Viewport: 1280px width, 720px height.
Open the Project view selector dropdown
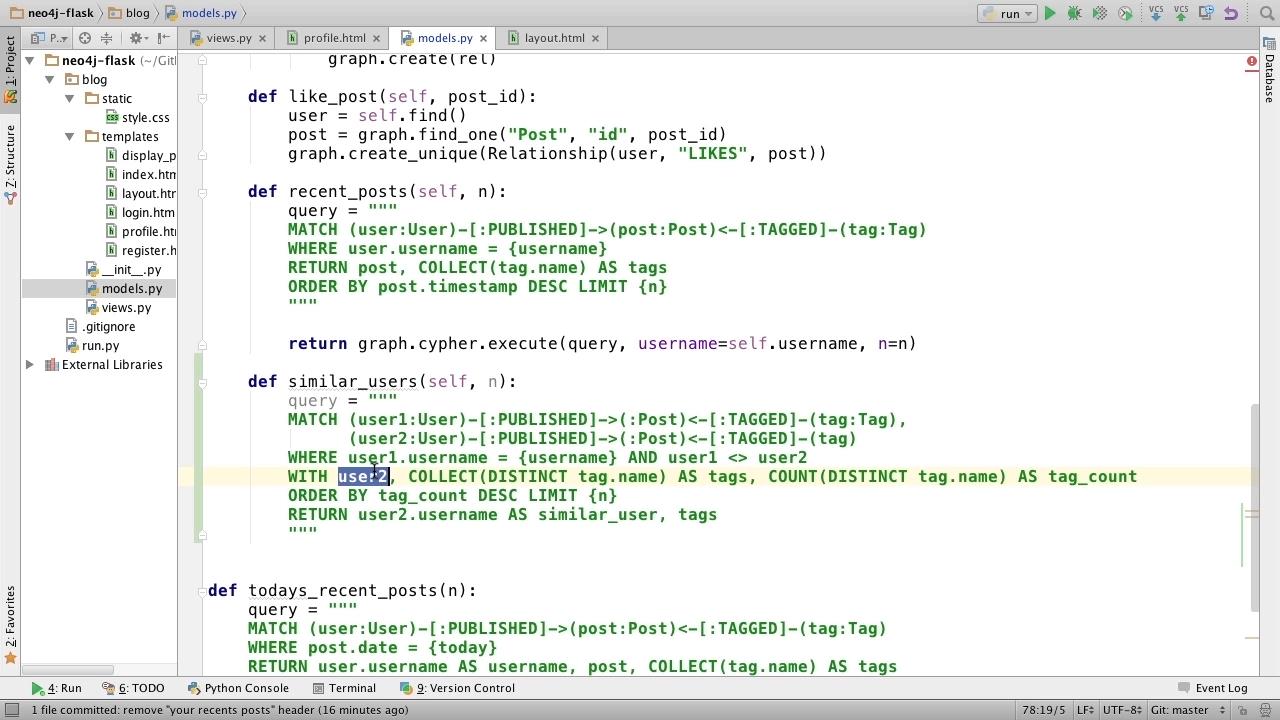(50, 38)
